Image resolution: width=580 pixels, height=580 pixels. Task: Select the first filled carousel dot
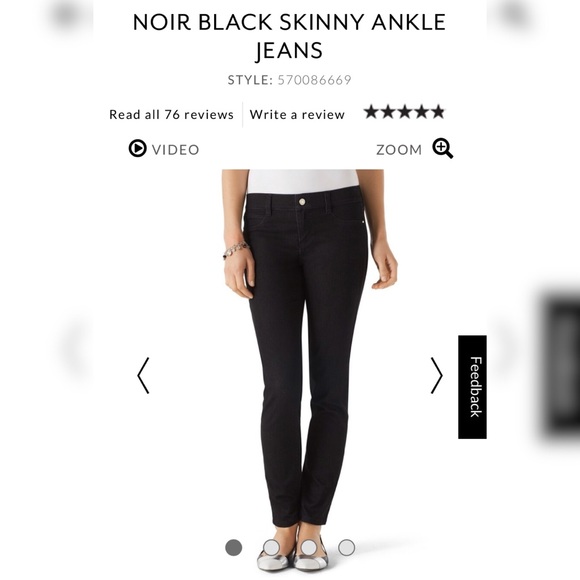[x=233, y=547]
